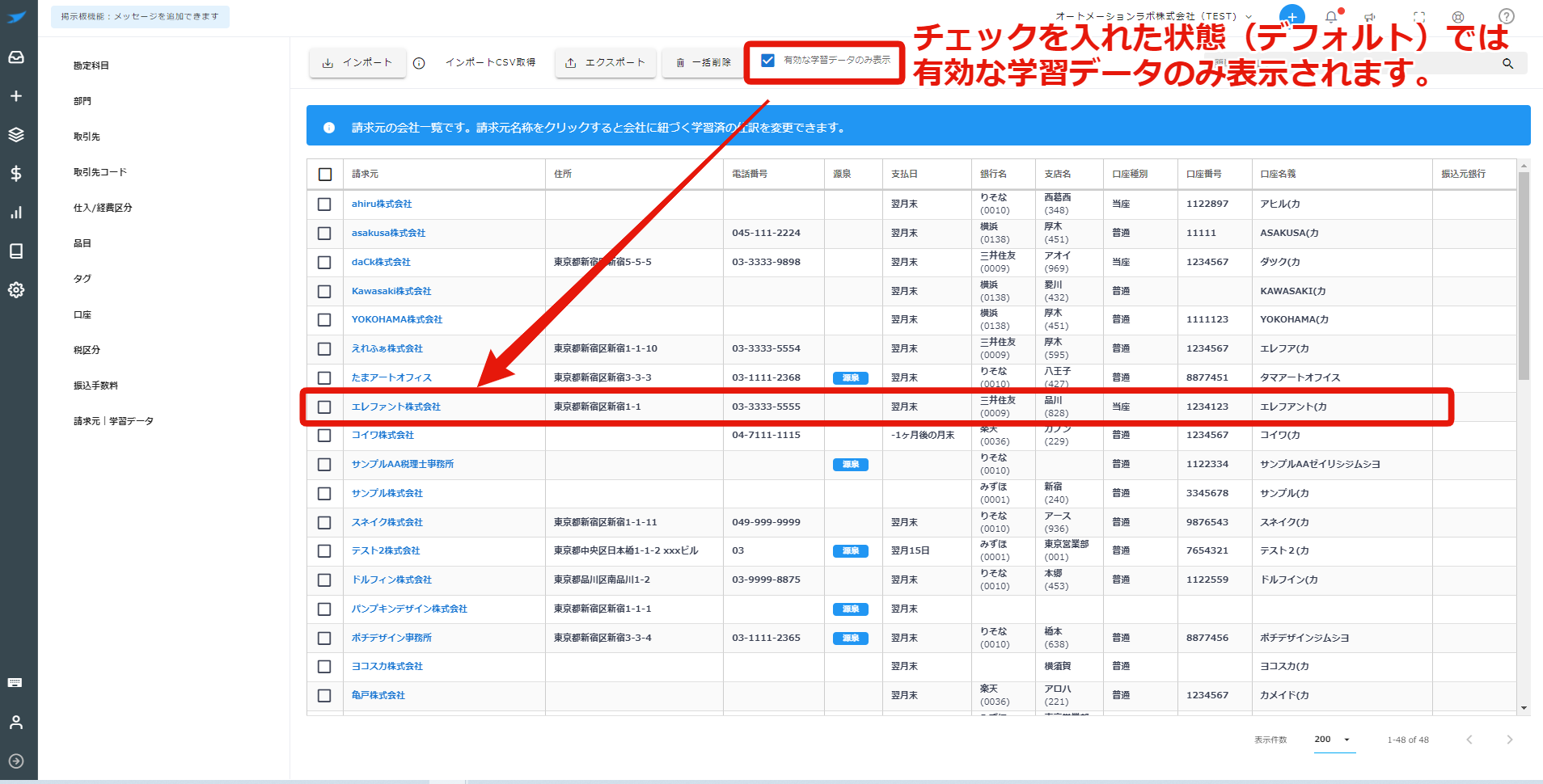Viewport: 1543px width, 784px height.
Task: Open the user profile icon in sidebar
Action: (16, 723)
